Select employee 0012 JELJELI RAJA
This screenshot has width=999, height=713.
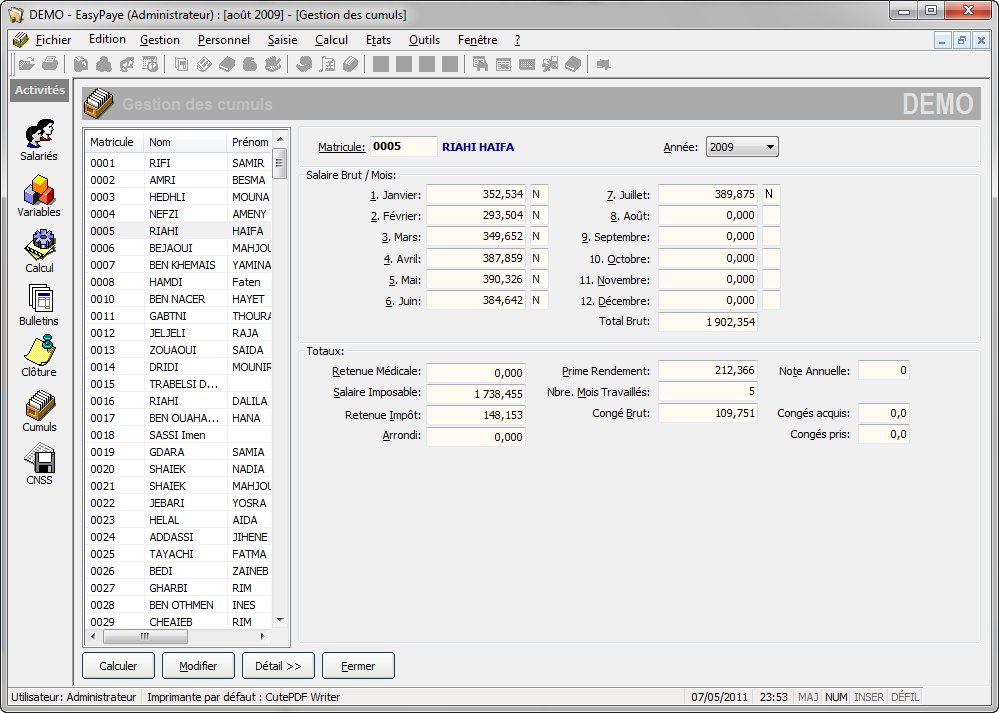click(x=178, y=333)
